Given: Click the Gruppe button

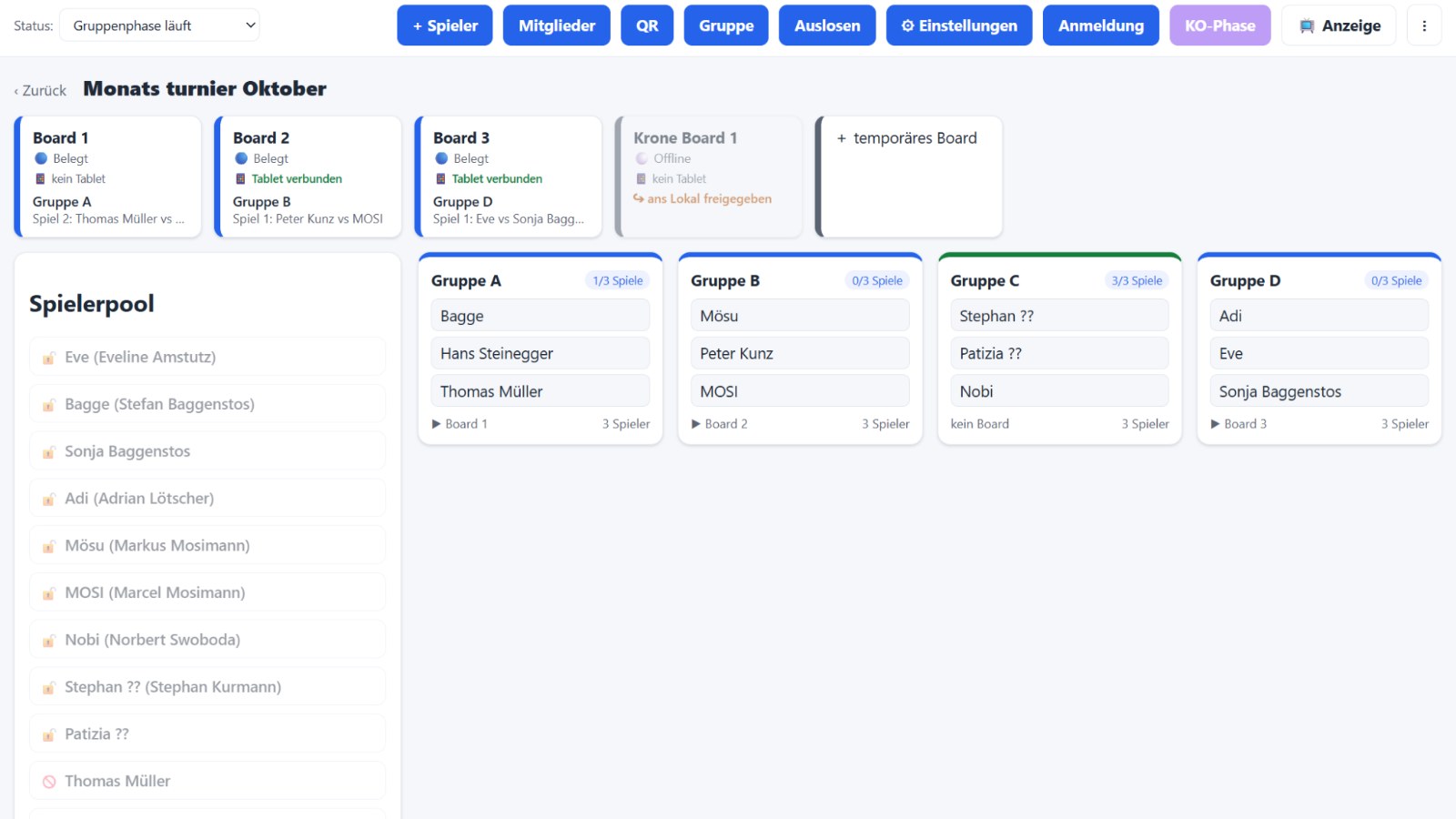Looking at the screenshot, I should click(726, 25).
